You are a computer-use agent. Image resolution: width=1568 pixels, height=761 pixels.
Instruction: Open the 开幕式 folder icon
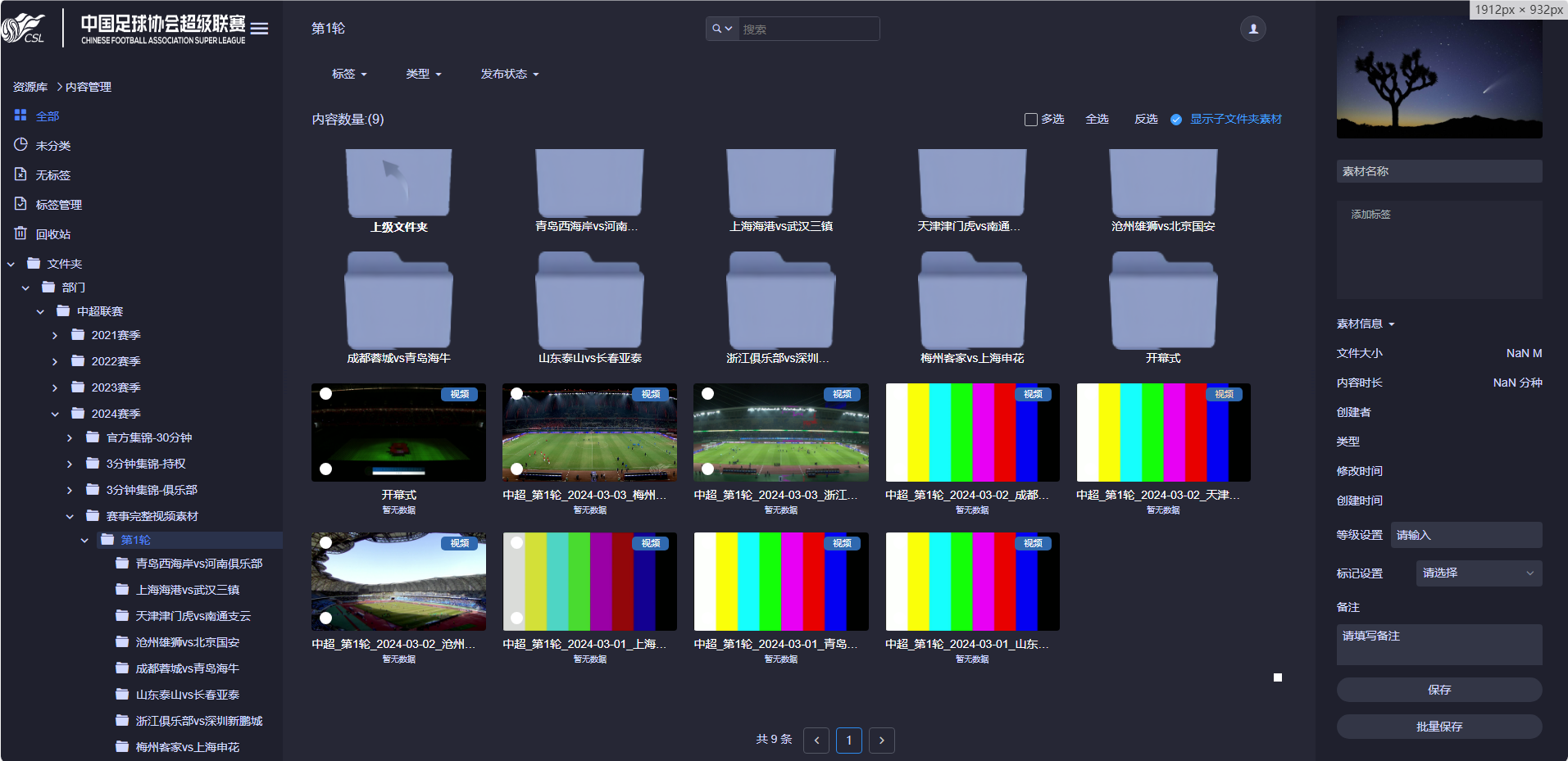(x=1162, y=301)
